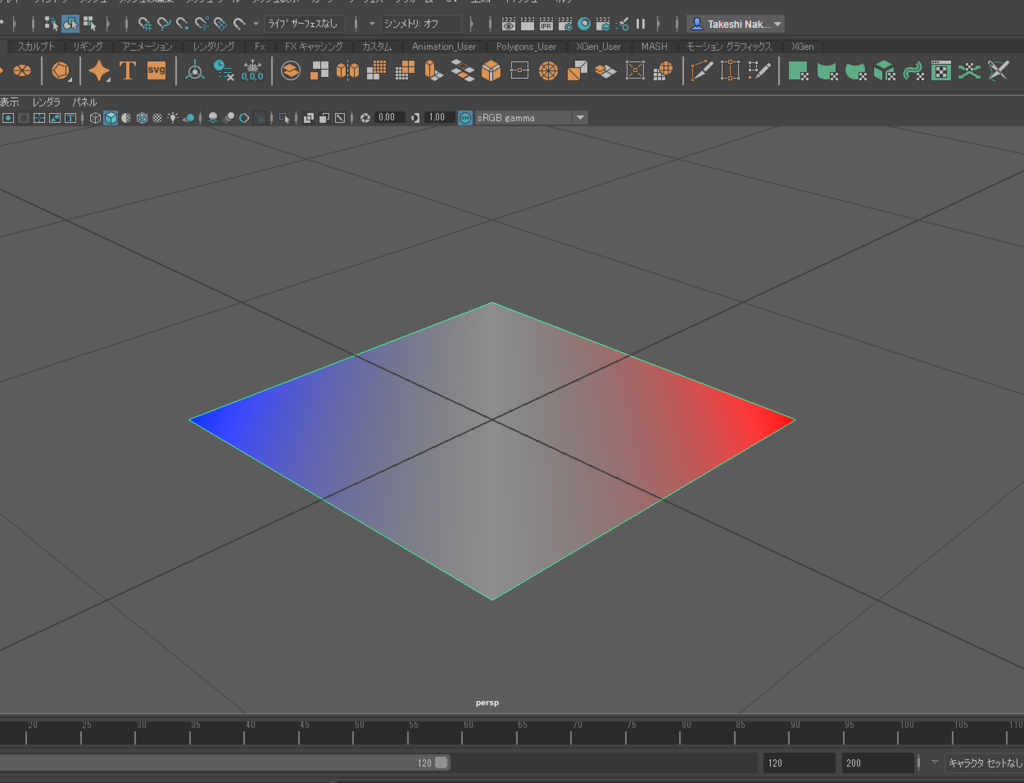
Task: Click the シンメトリ: オフ field
Action: [421, 24]
